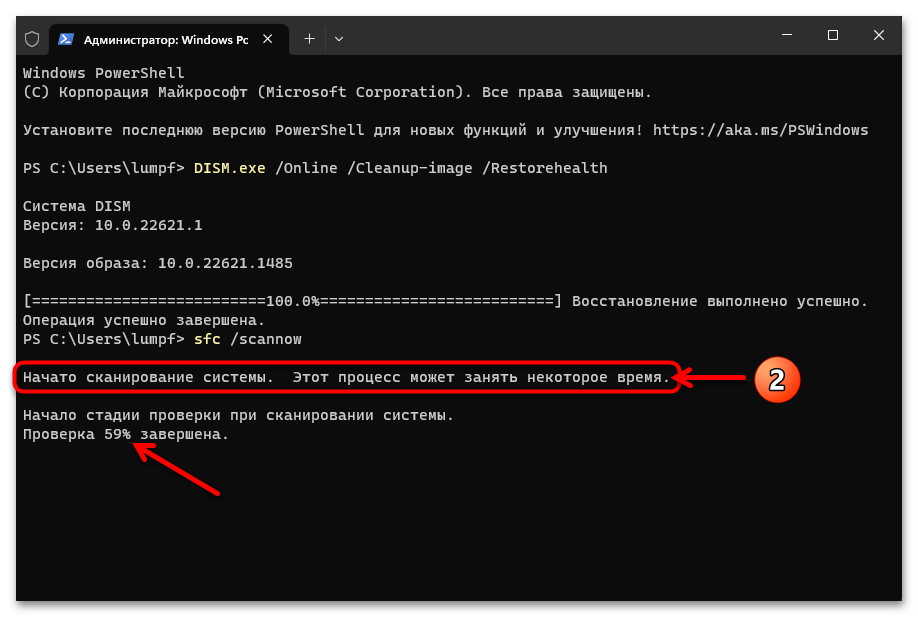Viewport: 918px width, 617px height.
Task: Close the Администратор: Windows PowerShell tab
Action: [x=268, y=39]
